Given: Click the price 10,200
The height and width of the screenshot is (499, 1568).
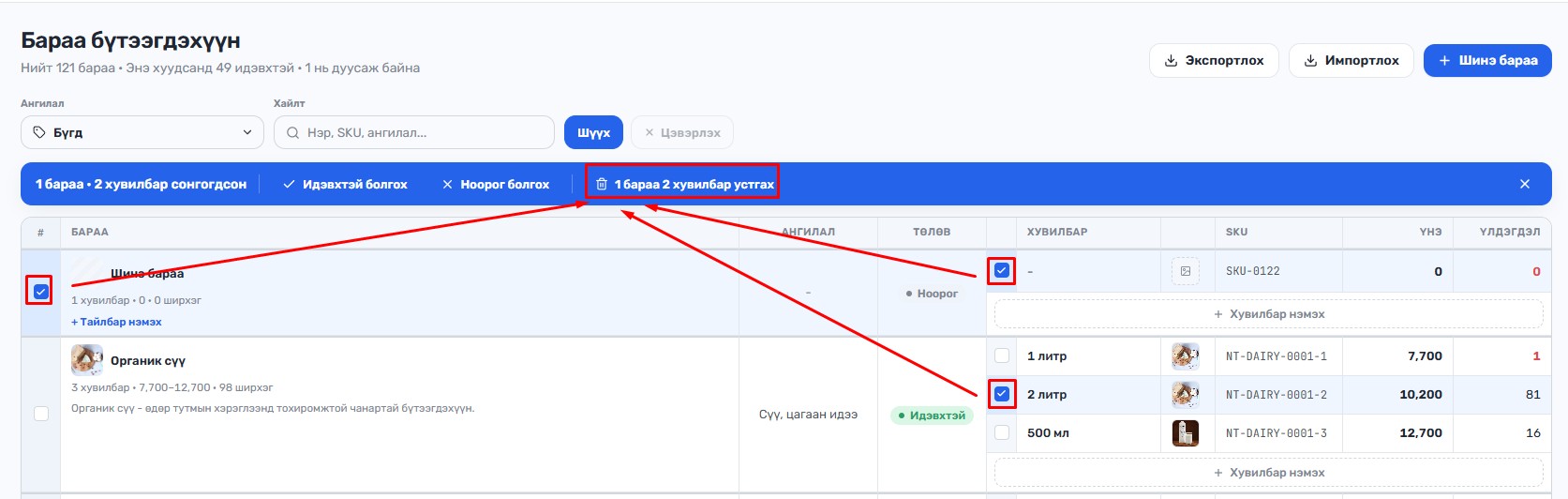Looking at the screenshot, I should (x=1421, y=395).
